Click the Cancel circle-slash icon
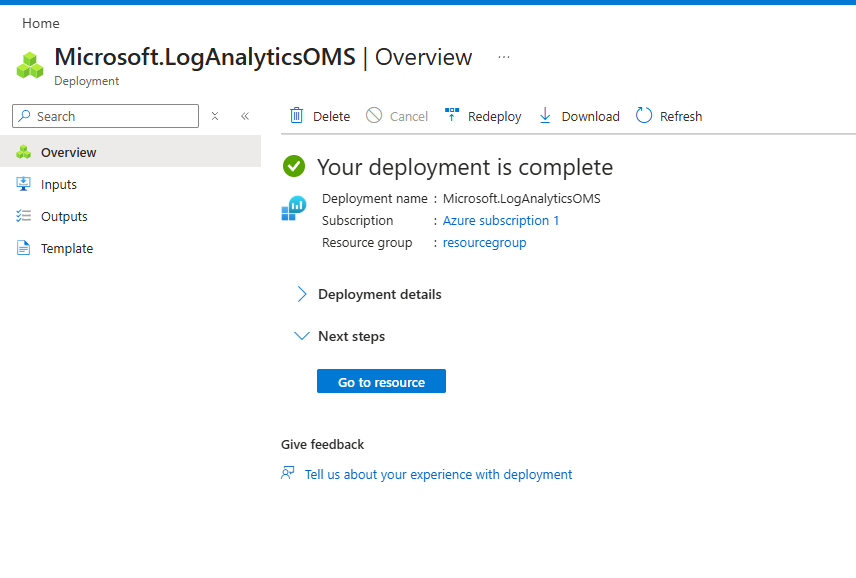Image resolution: width=856 pixels, height=578 pixels. pos(374,116)
